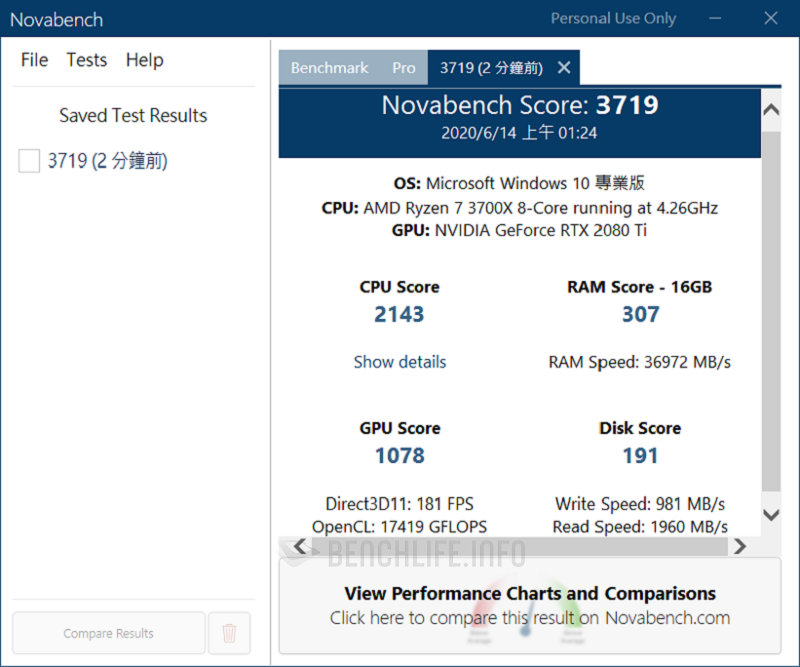The width and height of the screenshot is (800, 667).
Task: Click the vertical scrollbar track on the right
Action: pyautogui.click(x=771, y=310)
